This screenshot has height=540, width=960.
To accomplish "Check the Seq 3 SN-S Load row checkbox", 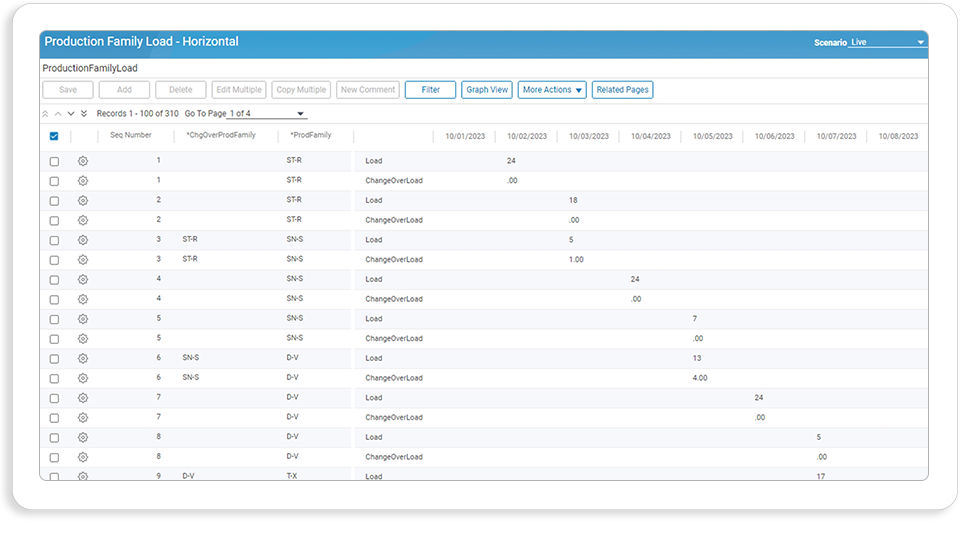I will tap(54, 241).
